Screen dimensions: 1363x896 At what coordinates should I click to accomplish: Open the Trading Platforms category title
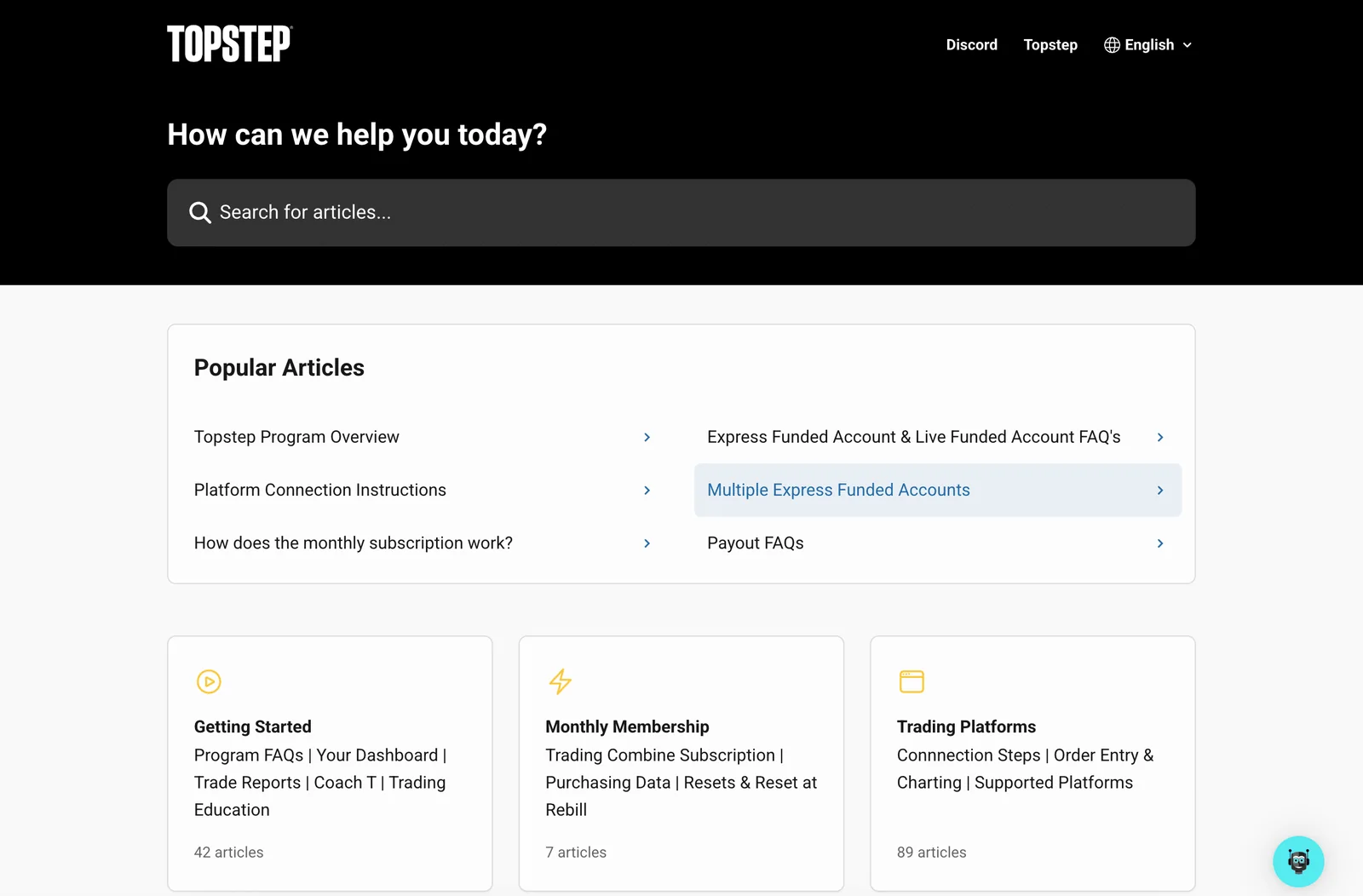click(966, 727)
